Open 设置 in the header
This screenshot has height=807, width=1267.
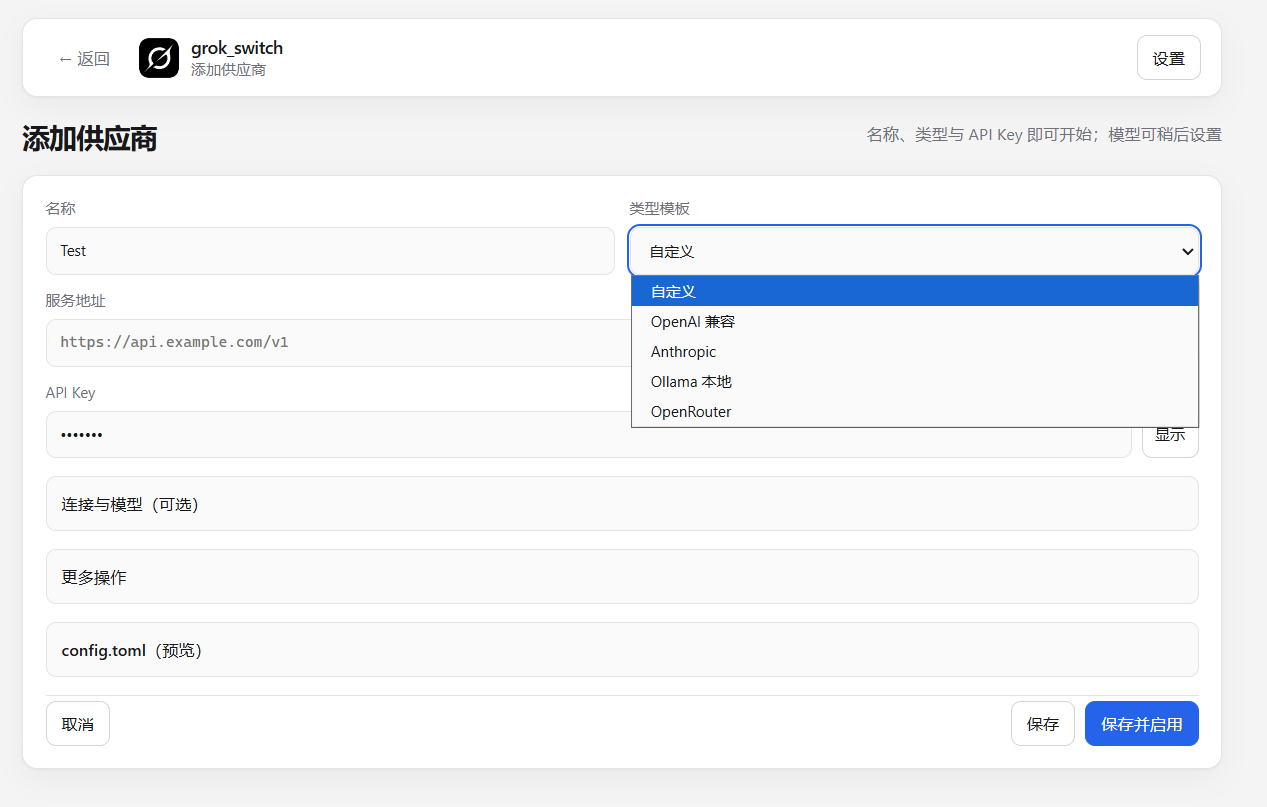pyautogui.click(x=1168, y=58)
